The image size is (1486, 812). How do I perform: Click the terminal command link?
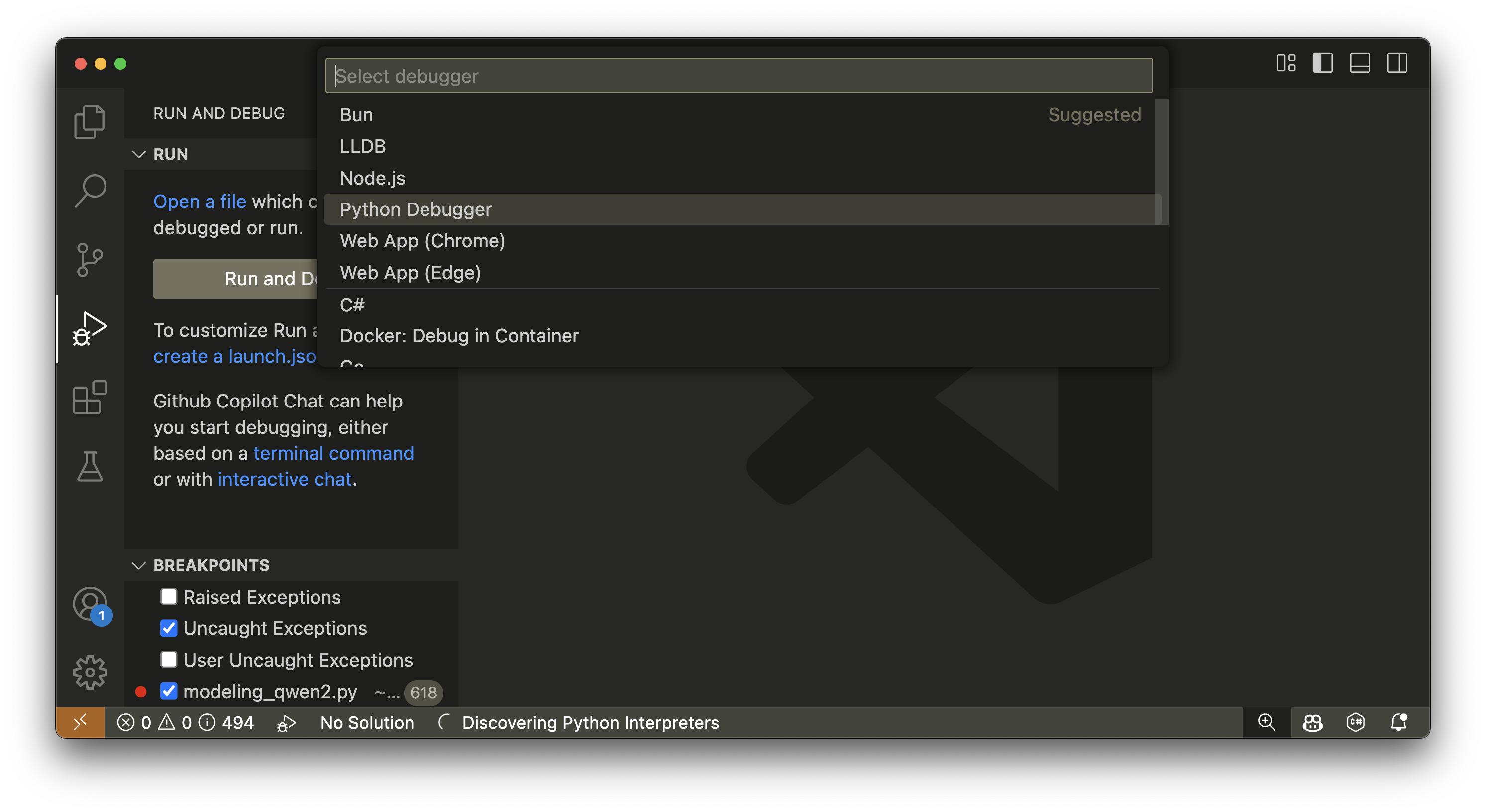[333, 453]
